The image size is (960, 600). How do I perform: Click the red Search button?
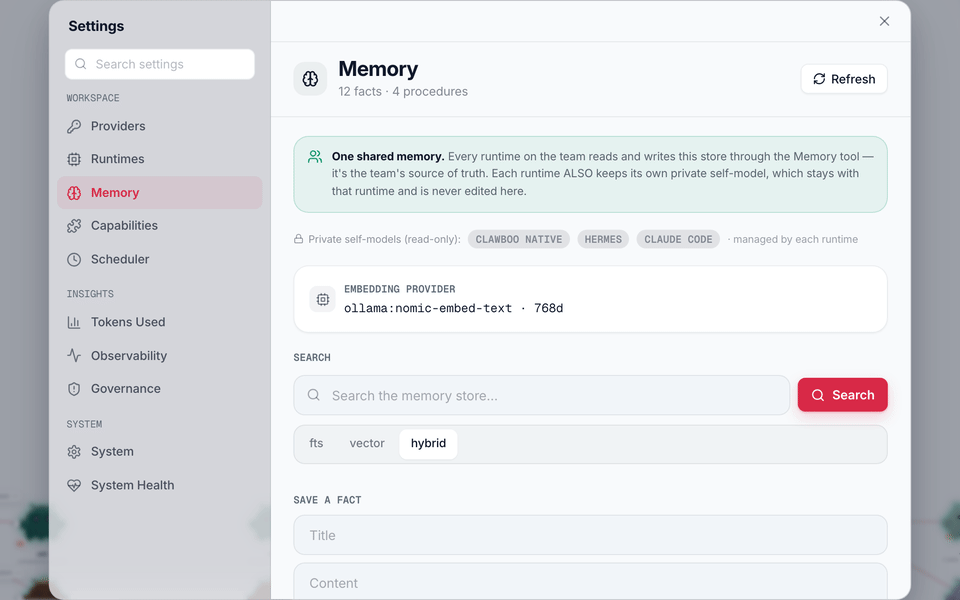click(842, 395)
